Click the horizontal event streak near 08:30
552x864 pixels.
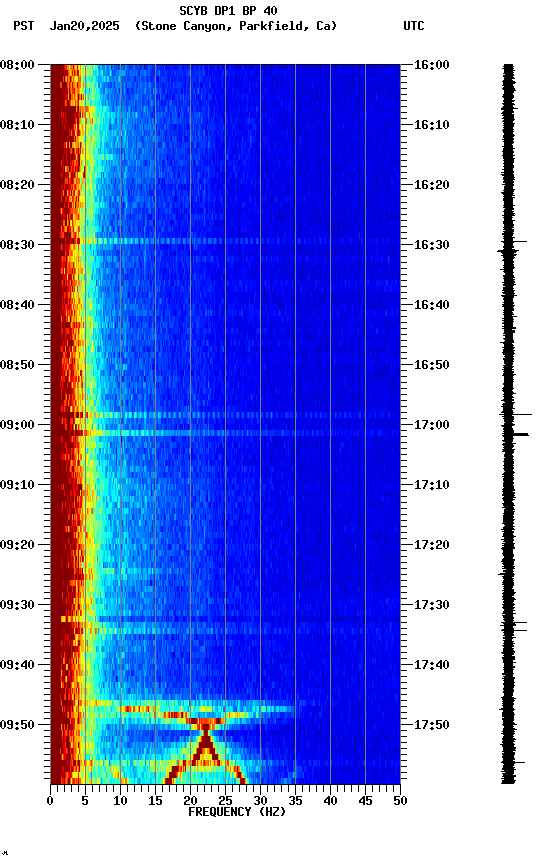[x=225, y=241]
